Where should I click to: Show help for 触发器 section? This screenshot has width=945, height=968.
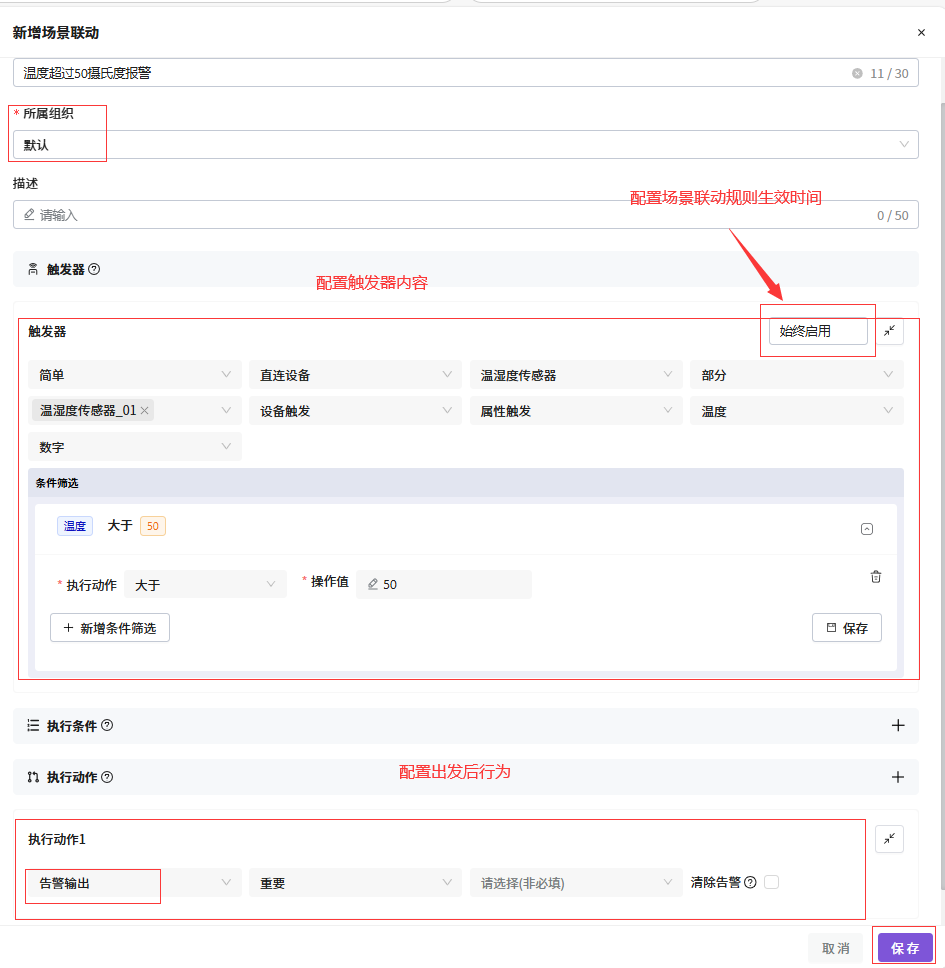94,269
